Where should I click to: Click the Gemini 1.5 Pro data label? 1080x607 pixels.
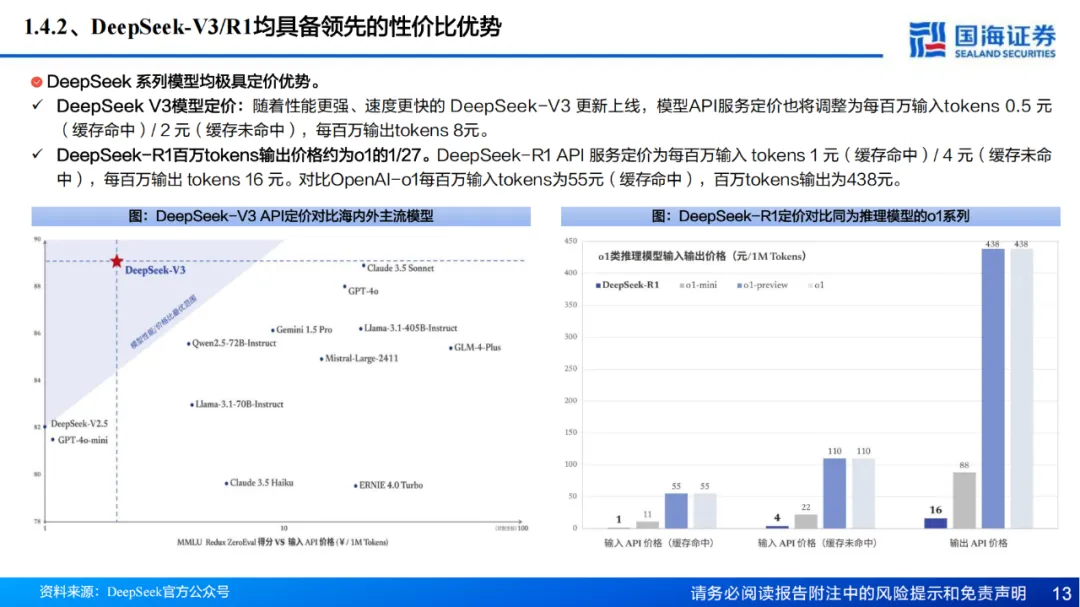pyautogui.click(x=304, y=329)
